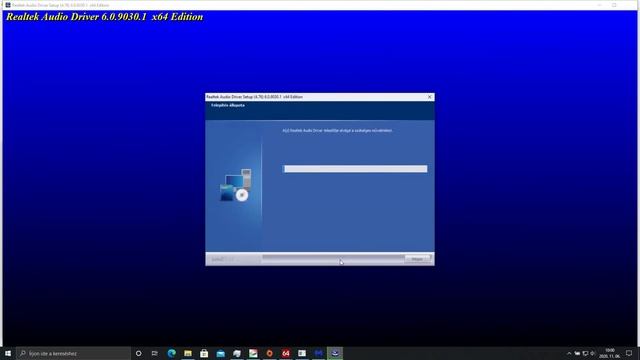Launch Microsoft Edge from taskbar
This screenshot has width=640, height=360.
pyautogui.click(x=171, y=353)
